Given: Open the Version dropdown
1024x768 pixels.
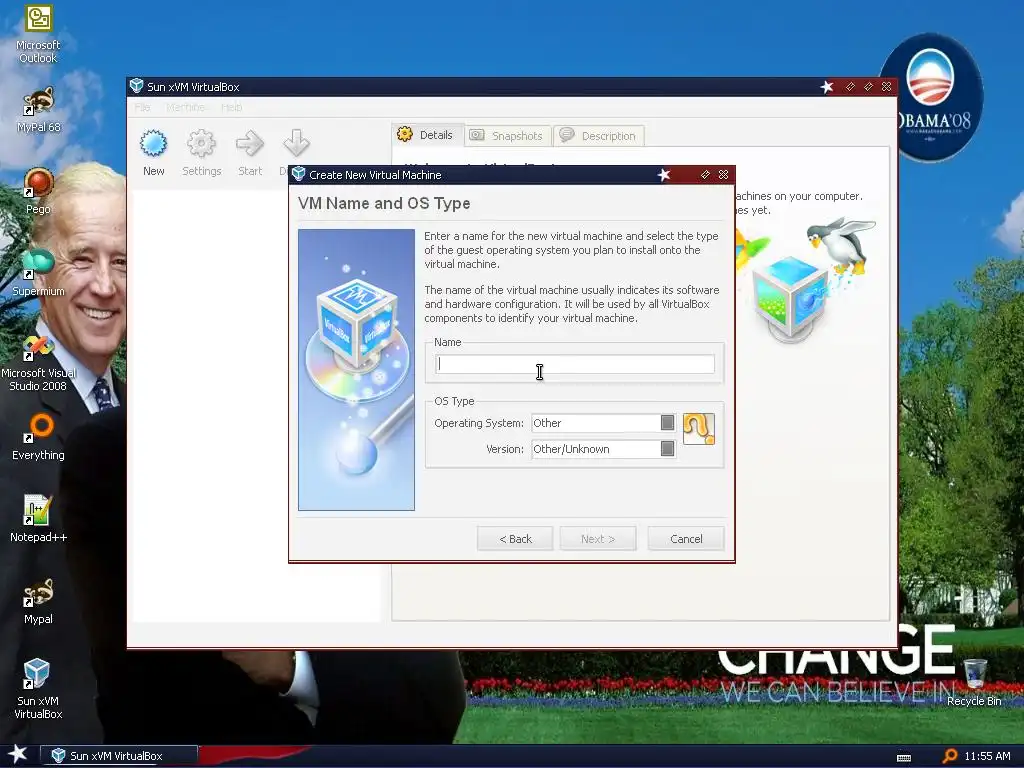Looking at the screenshot, I should point(603,449).
